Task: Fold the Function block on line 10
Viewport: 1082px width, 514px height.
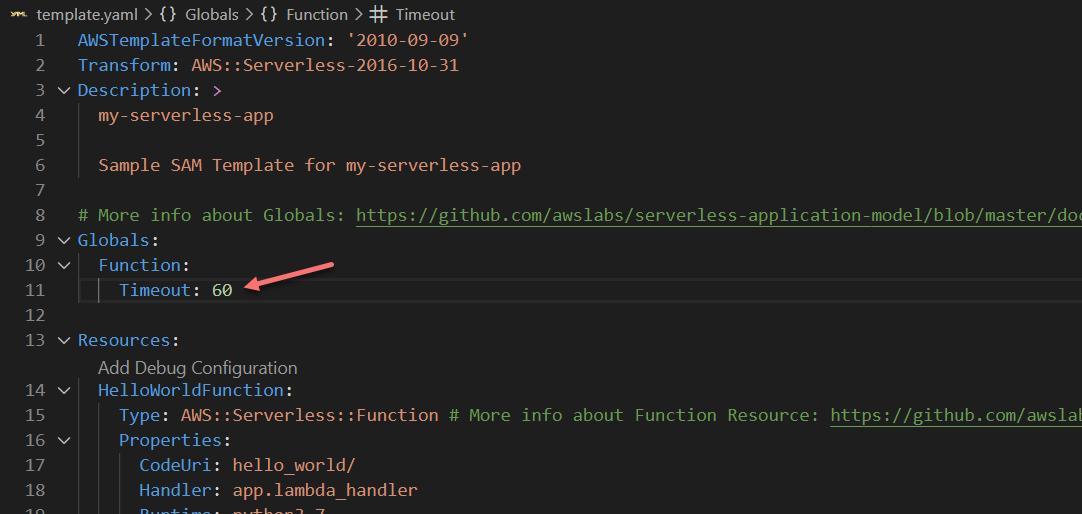Action: click(64, 265)
